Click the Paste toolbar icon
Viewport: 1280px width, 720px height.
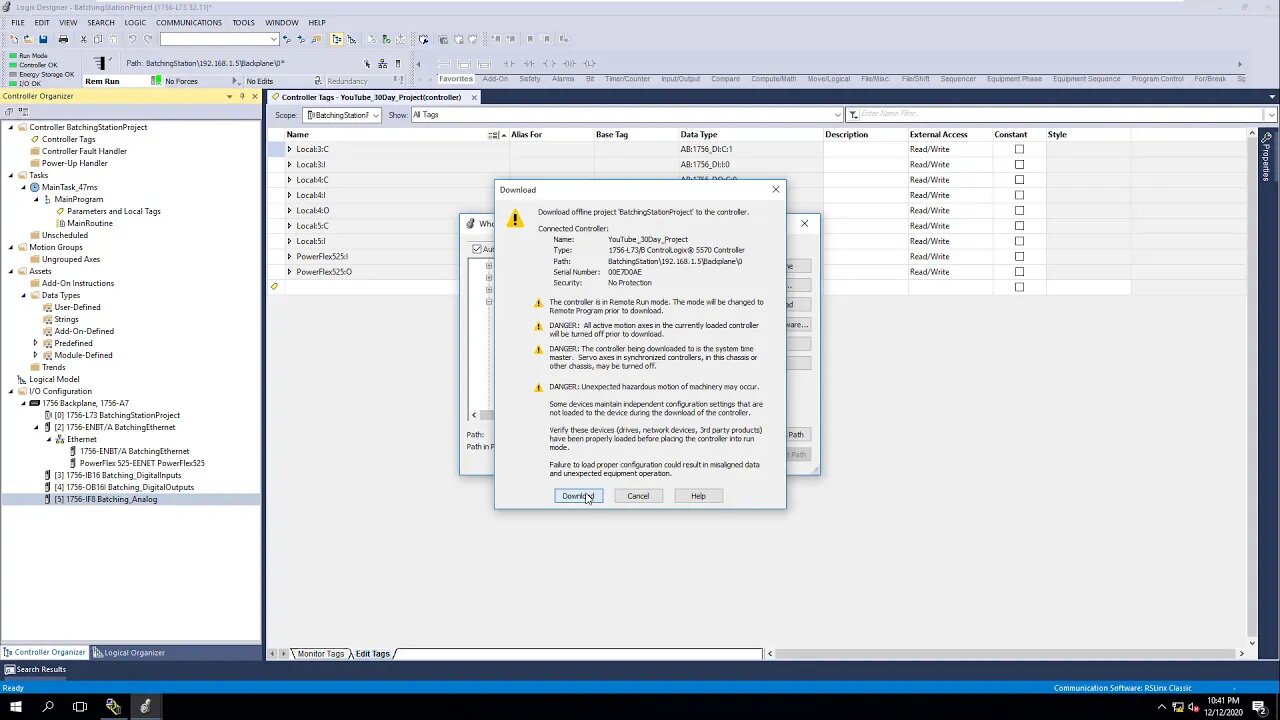point(113,39)
